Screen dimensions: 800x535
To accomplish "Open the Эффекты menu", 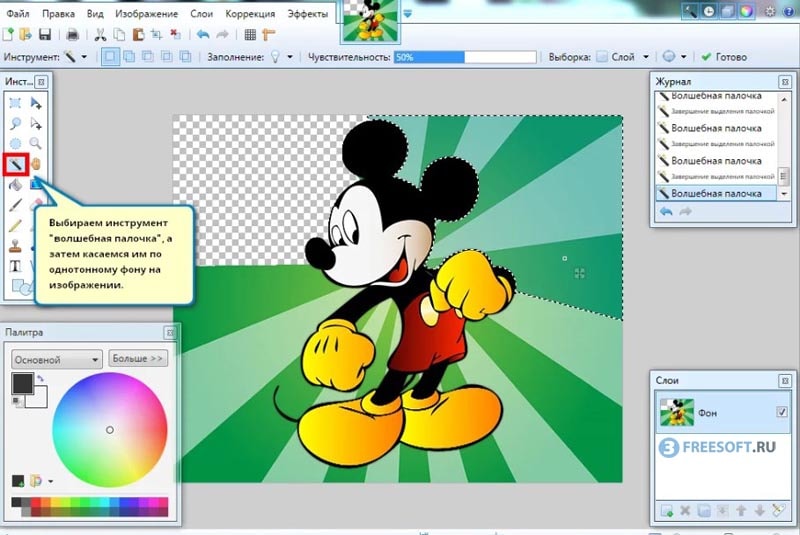I will click(307, 14).
